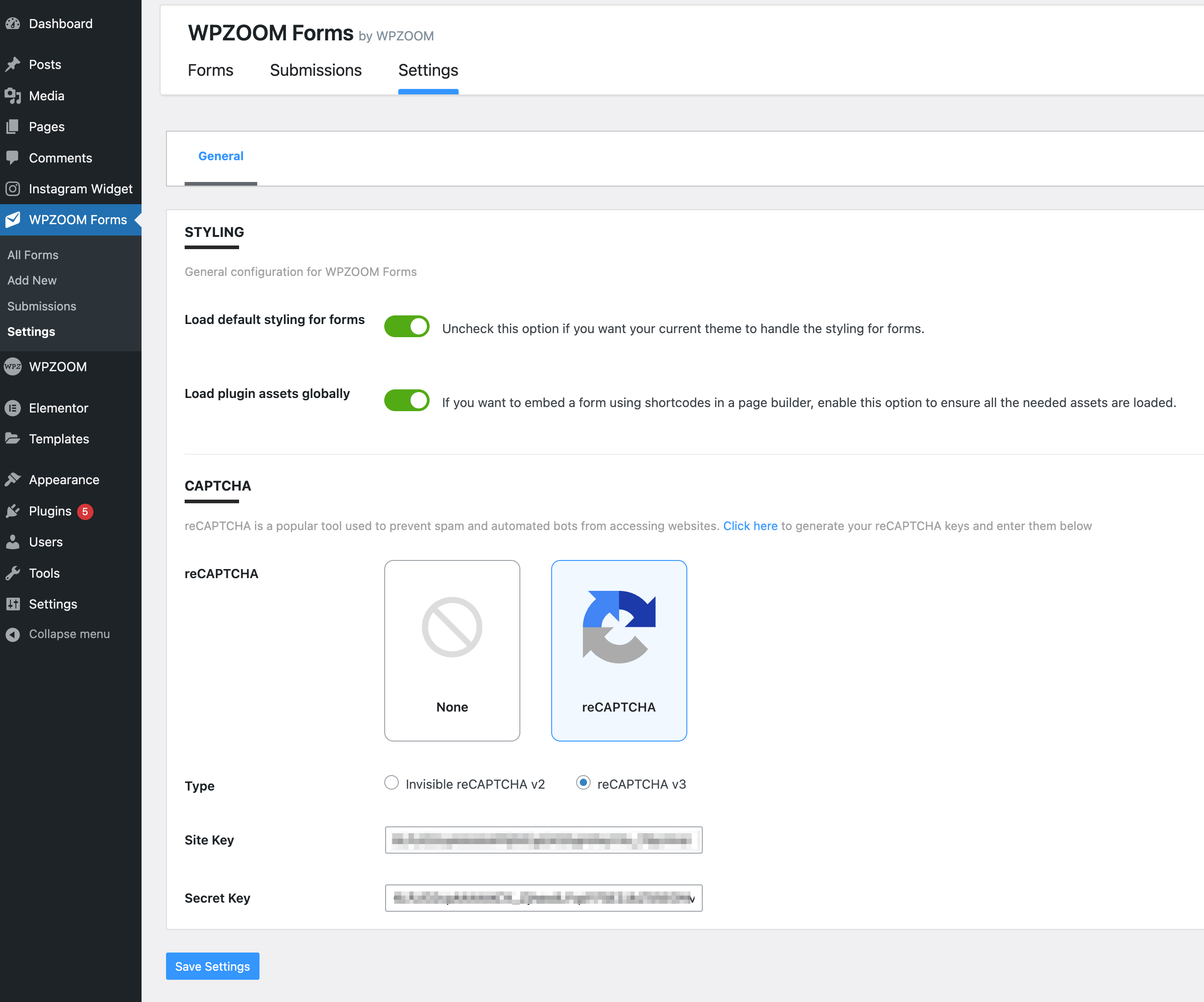
Task: Open the Templates folder icon
Action: click(x=13, y=439)
